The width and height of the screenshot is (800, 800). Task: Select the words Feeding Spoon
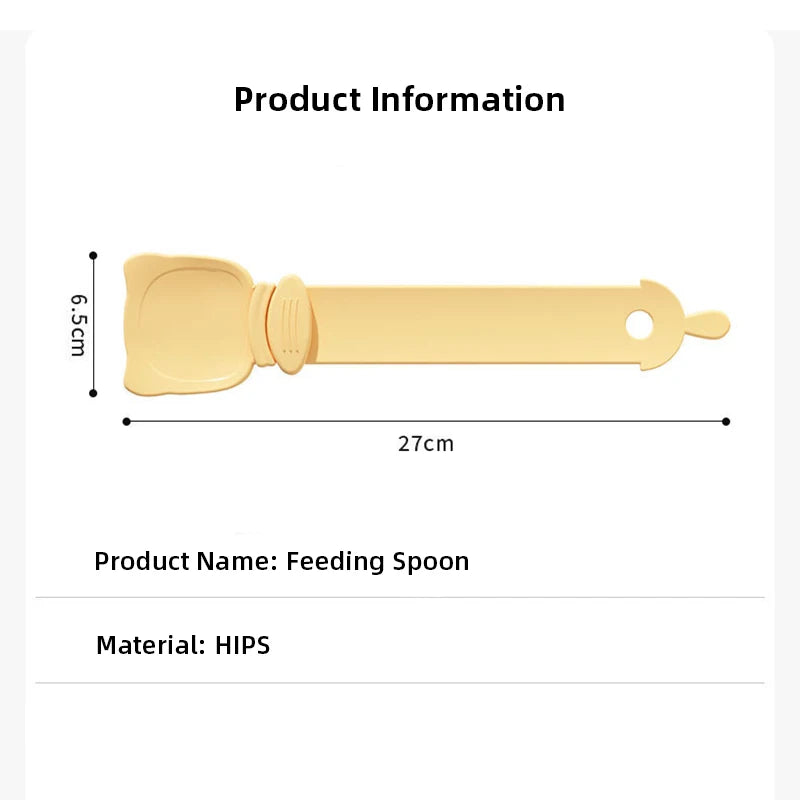378,561
